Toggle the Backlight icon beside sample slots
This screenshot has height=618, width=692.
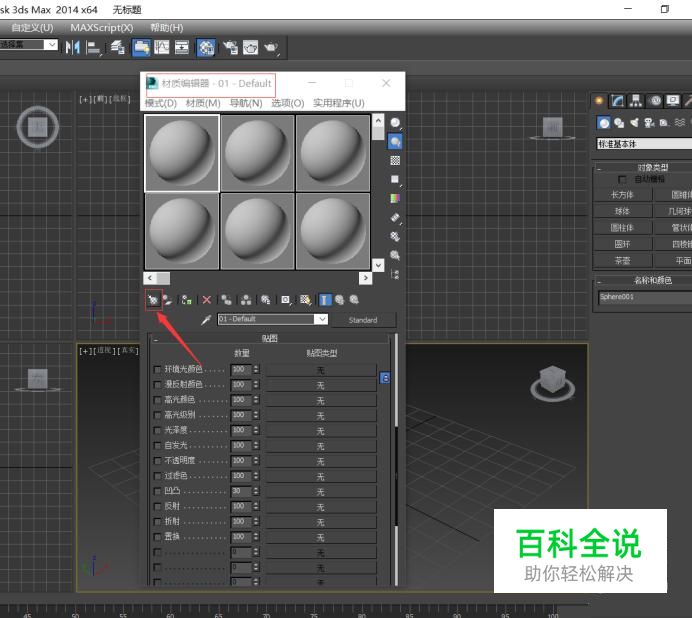click(395, 142)
